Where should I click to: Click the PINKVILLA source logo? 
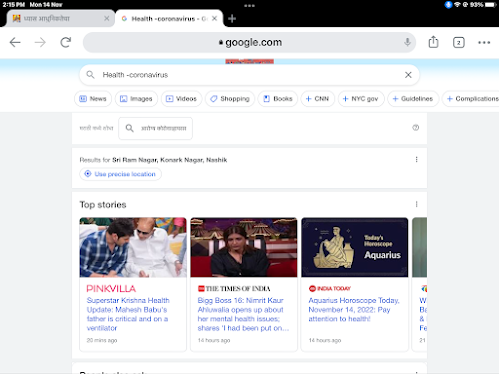pyautogui.click(x=111, y=288)
